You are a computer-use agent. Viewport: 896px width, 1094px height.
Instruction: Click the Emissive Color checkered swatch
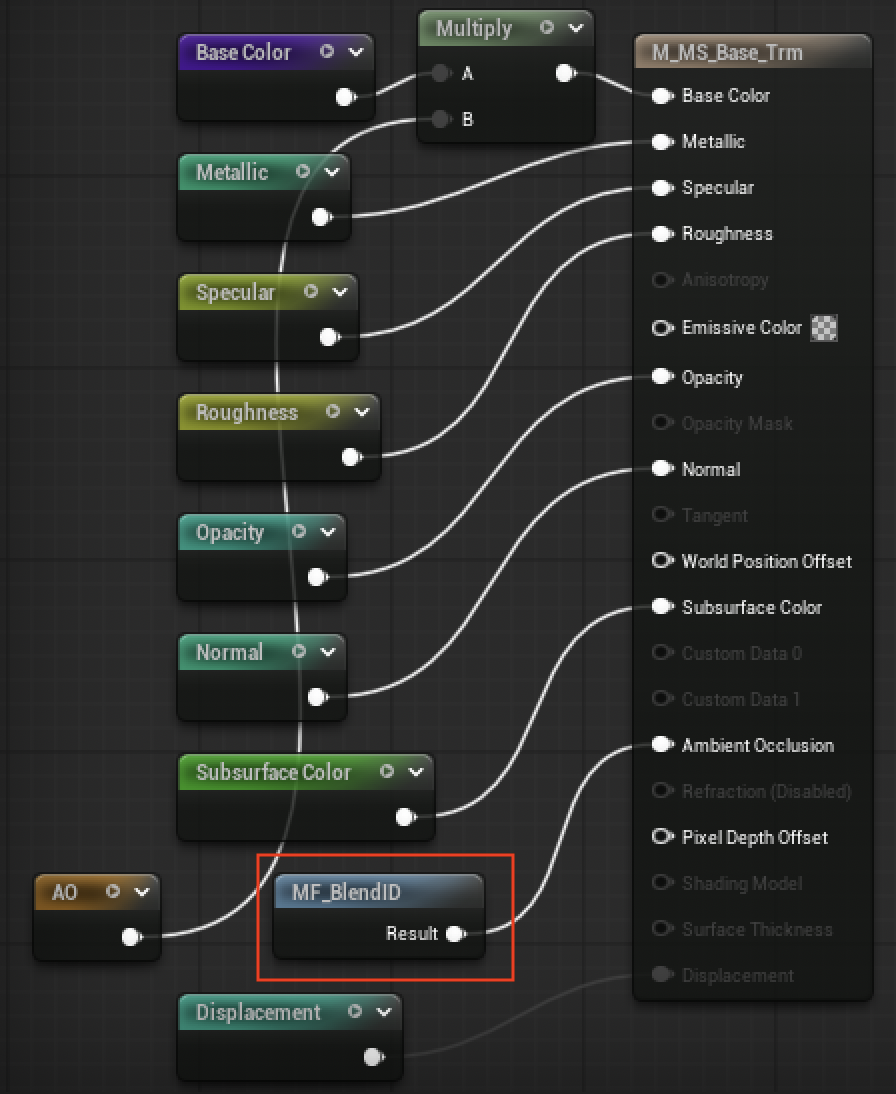tap(824, 328)
